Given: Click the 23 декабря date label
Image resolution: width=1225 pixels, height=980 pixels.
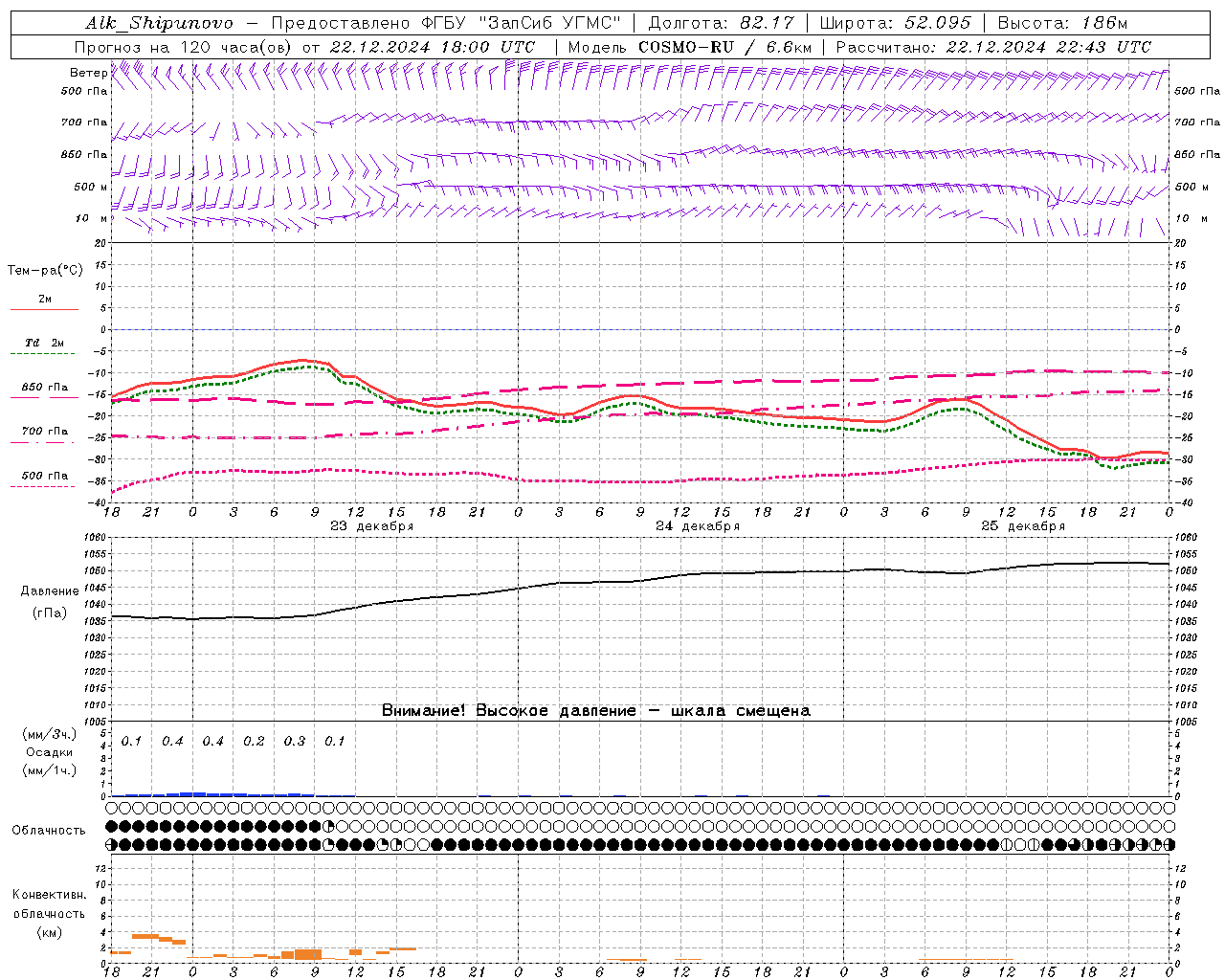Looking at the screenshot, I should click(371, 526).
